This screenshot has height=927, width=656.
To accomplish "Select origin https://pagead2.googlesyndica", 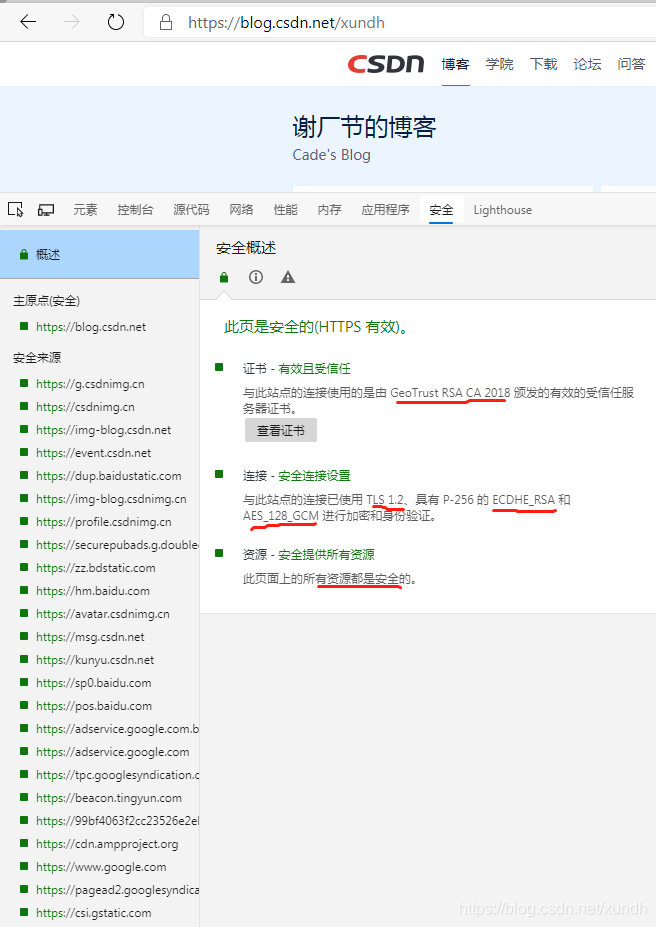I will click(118, 890).
